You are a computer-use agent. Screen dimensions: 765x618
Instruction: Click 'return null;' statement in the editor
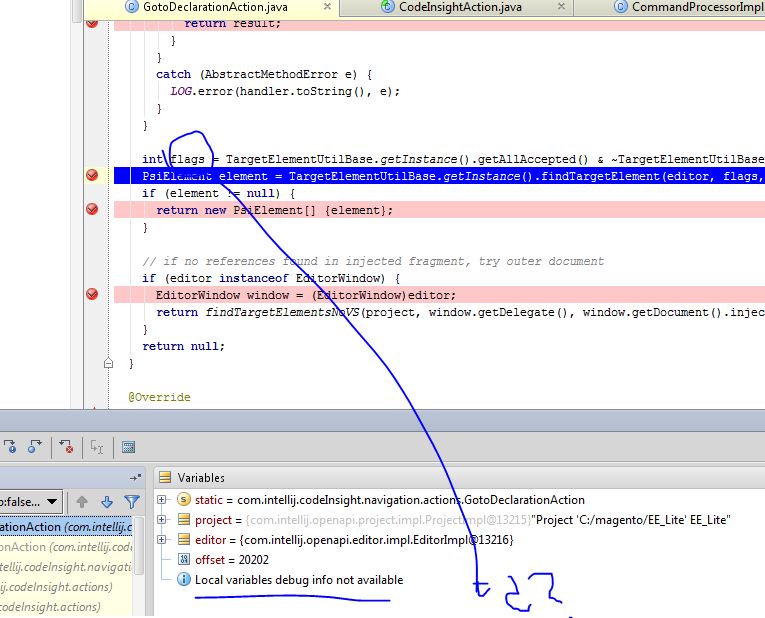click(x=183, y=346)
